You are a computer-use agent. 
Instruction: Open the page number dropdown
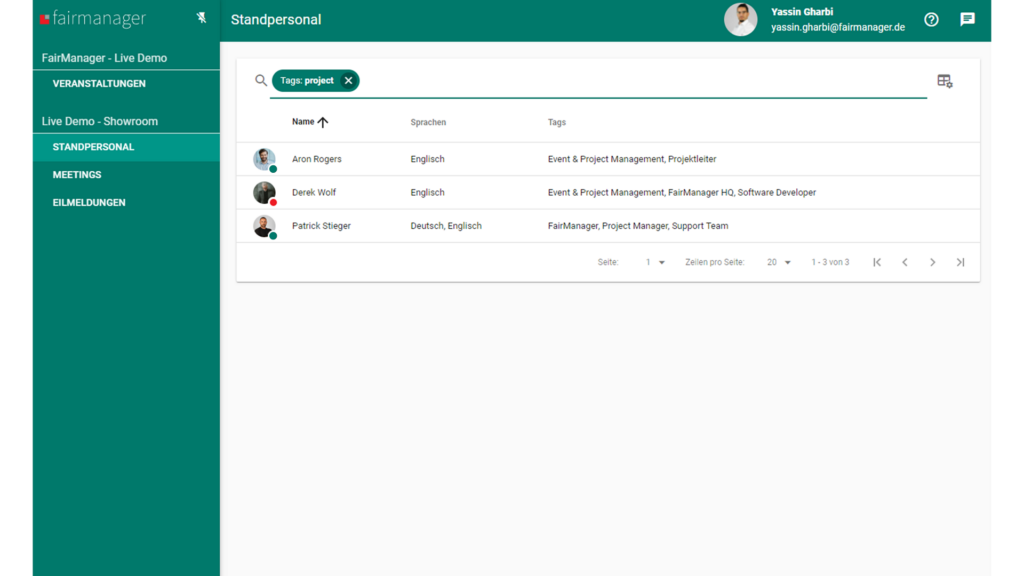tap(655, 262)
